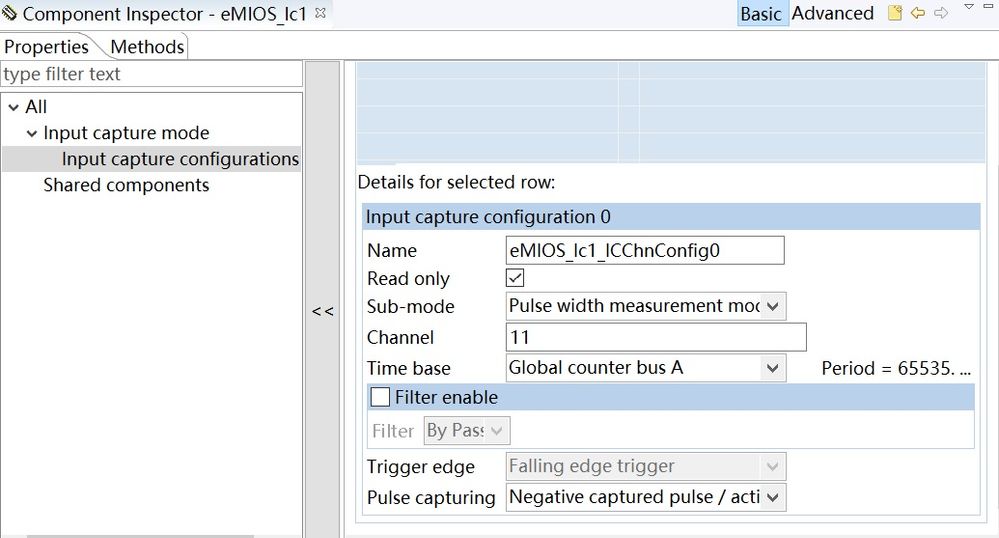Switch to Advanced view mode
The height and width of the screenshot is (538, 999).
832,13
